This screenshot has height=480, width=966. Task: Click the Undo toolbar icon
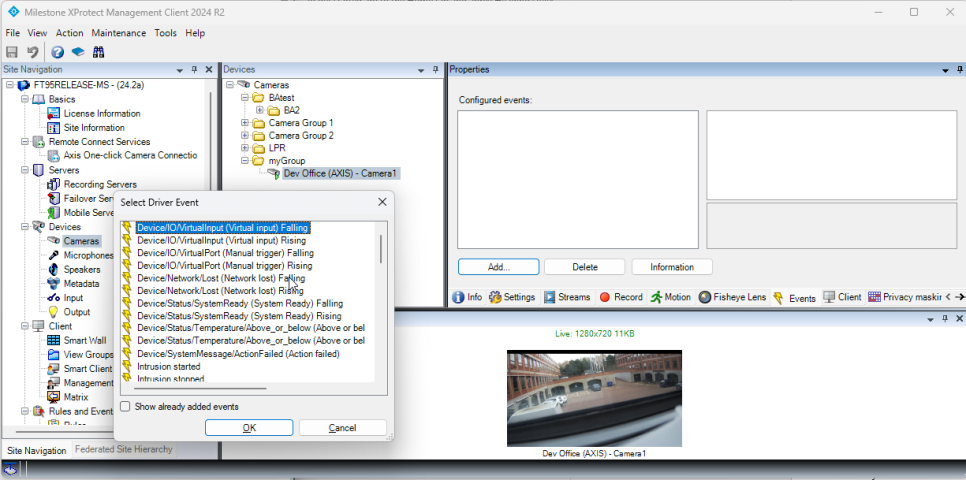33,52
